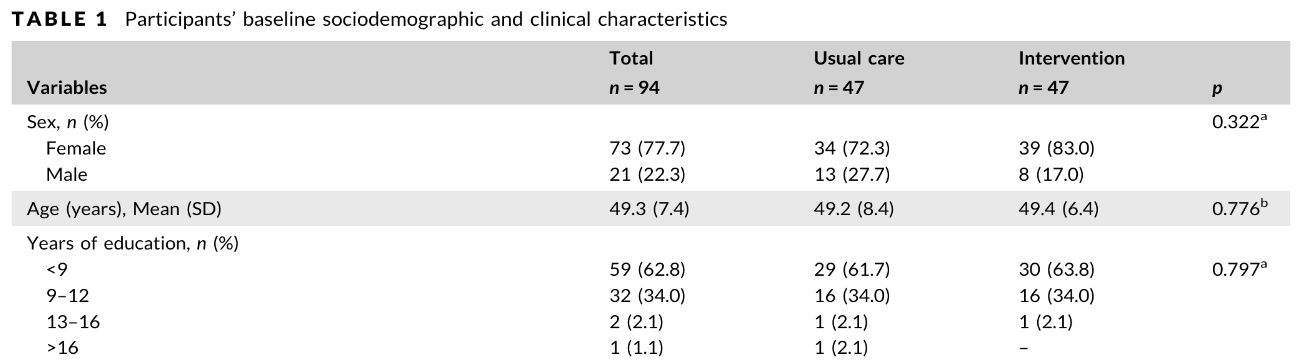
Task: Click the Intervention column header
Action: point(1071,58)
